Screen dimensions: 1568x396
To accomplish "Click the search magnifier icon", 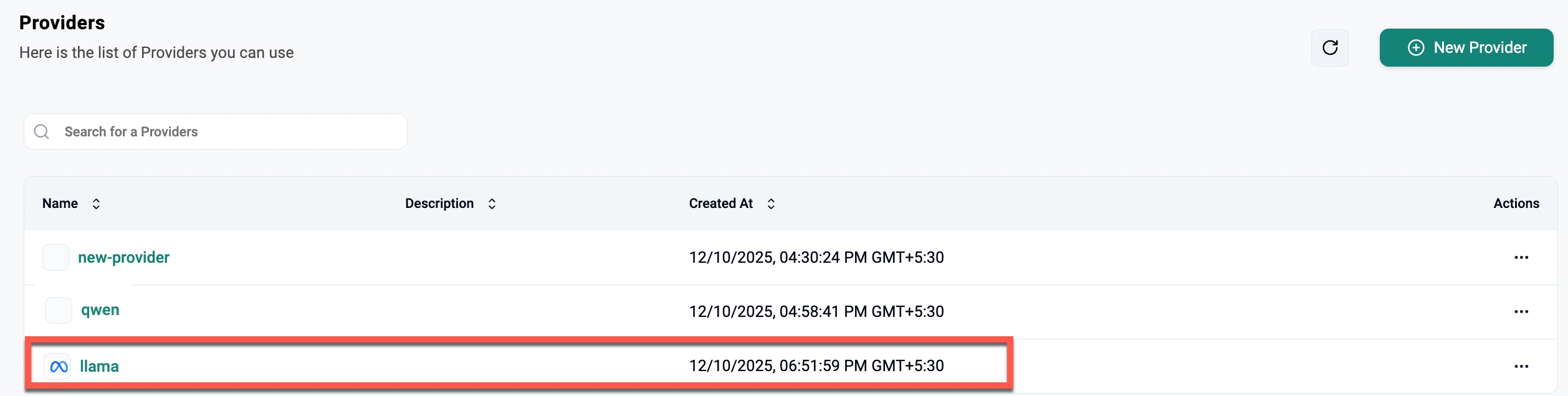I will (42, 131).
